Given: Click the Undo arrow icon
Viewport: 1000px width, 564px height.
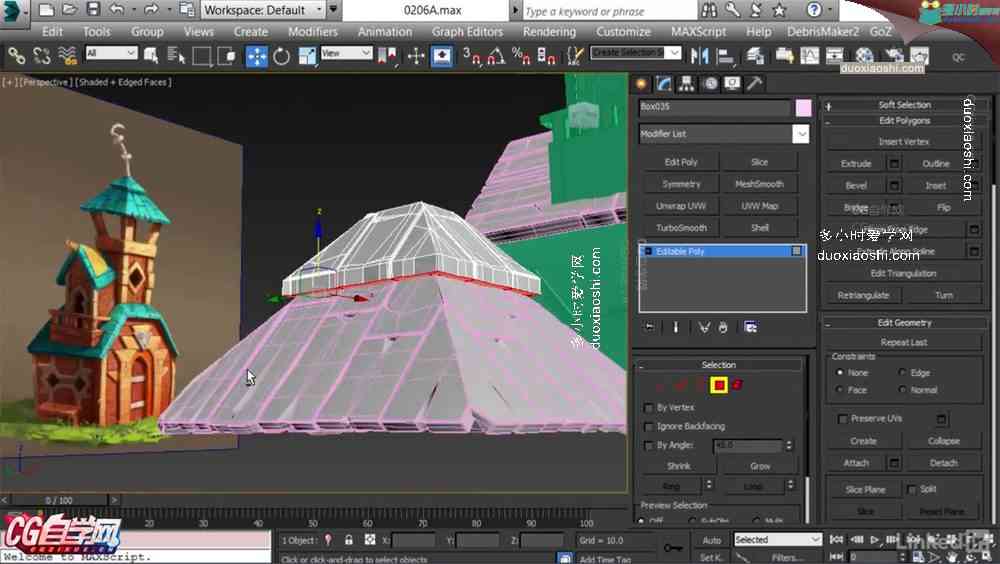Looking at the screenshot, I should (117, 10).
